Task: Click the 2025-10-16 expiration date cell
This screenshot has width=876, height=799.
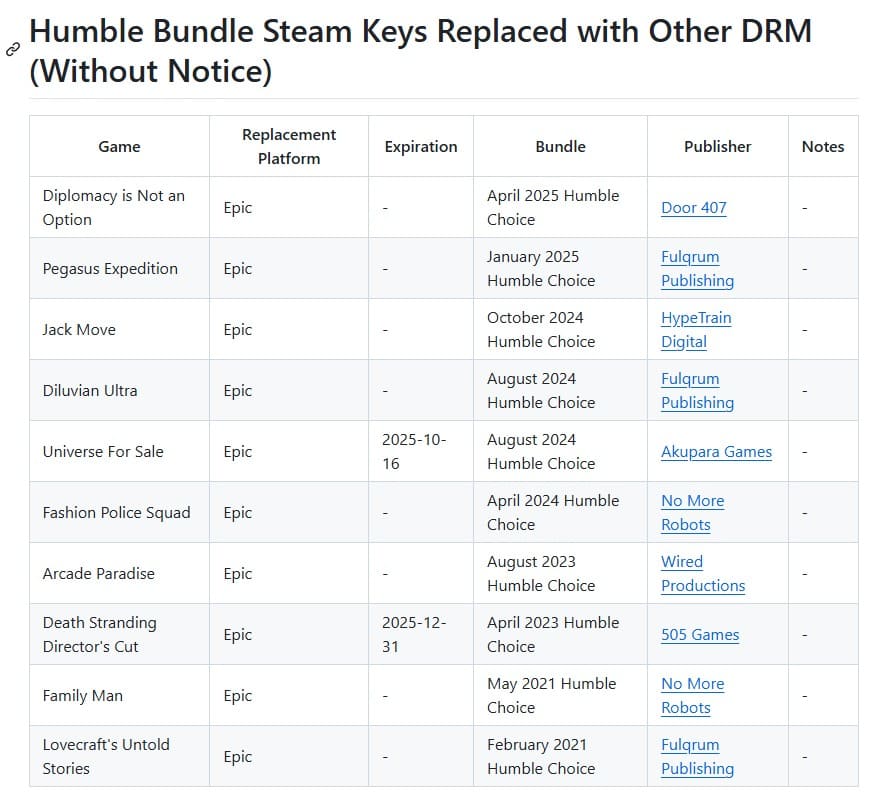Action: (x=414, y=452)
